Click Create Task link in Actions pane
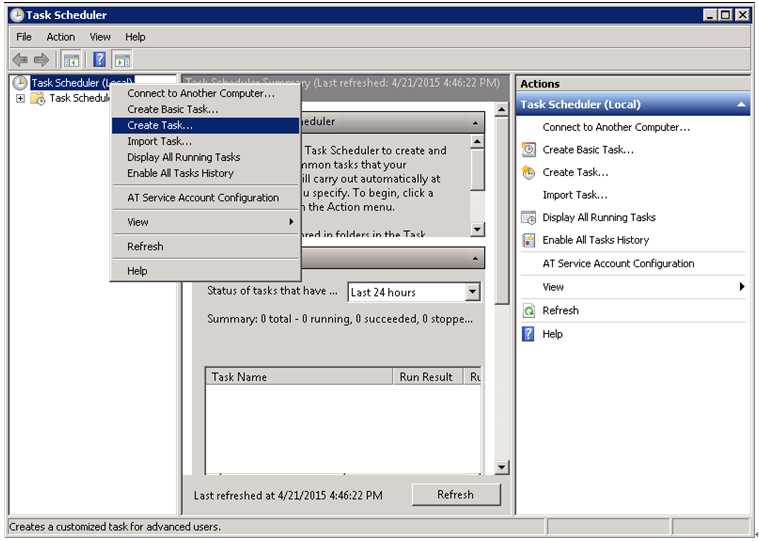The height and width of the screenshot is (541, 759). pos(576,172)
